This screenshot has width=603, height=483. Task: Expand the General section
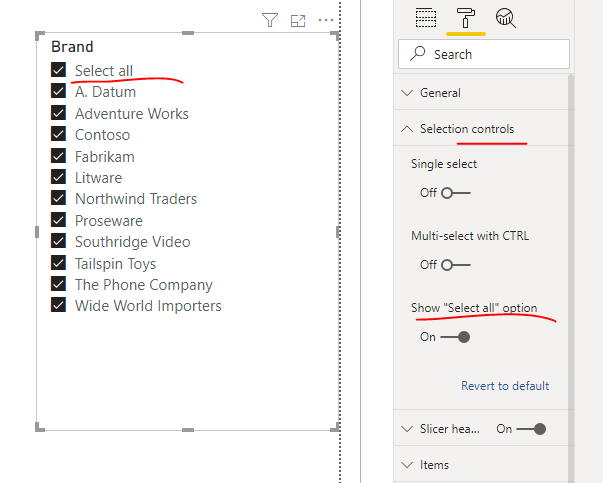(x=483, y=93)
